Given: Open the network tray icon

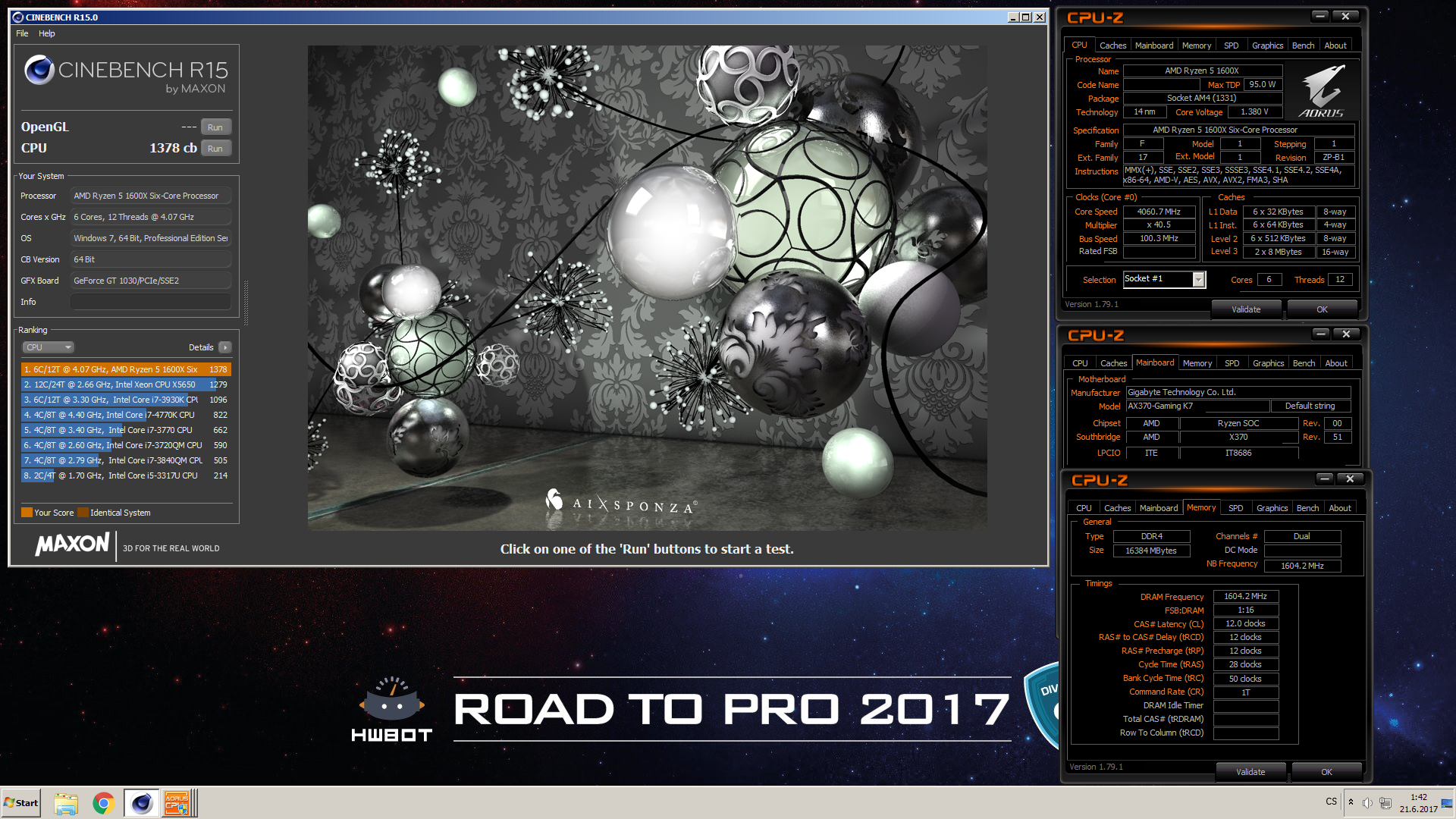Looking at the screenshot, I should click(x=1385, y=803).
